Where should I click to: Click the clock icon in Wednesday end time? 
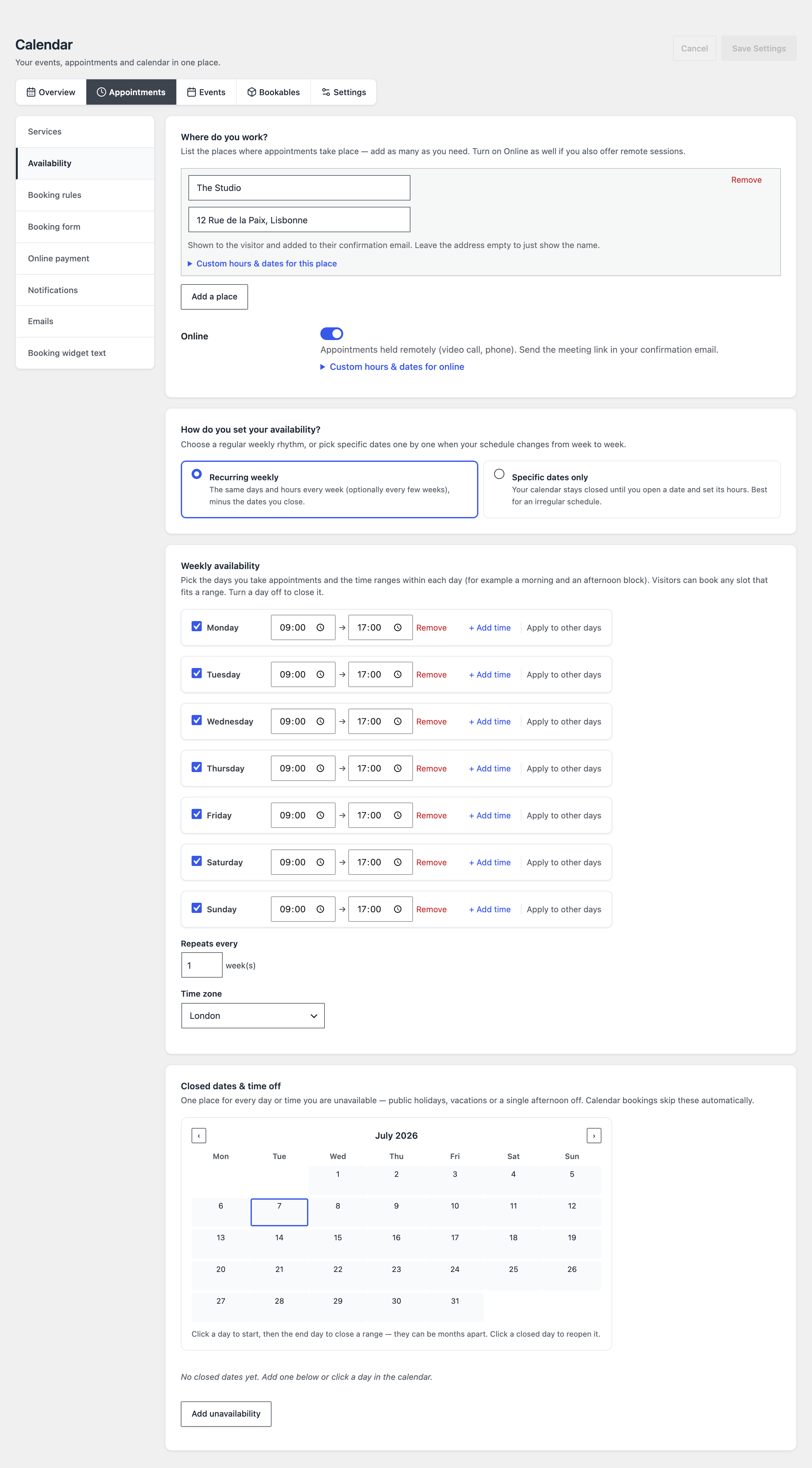(x=398, y=721)
